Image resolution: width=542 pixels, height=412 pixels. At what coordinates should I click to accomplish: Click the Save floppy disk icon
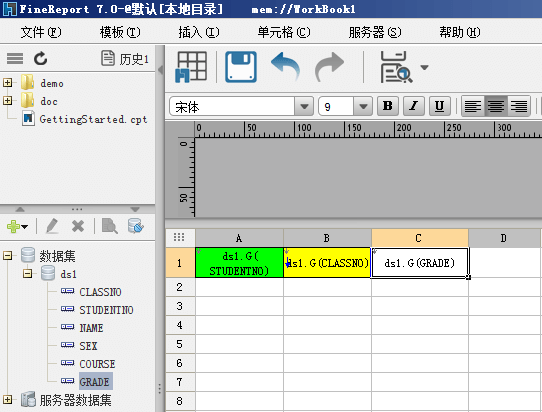pyautogui.click(x=241, y=67)
